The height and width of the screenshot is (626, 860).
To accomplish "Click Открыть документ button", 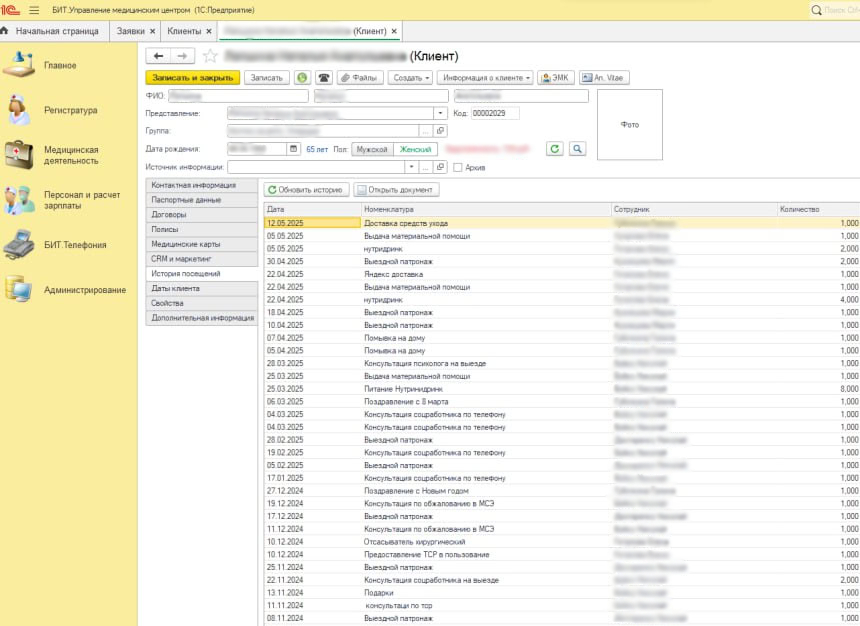I will (x=396, y=190).
